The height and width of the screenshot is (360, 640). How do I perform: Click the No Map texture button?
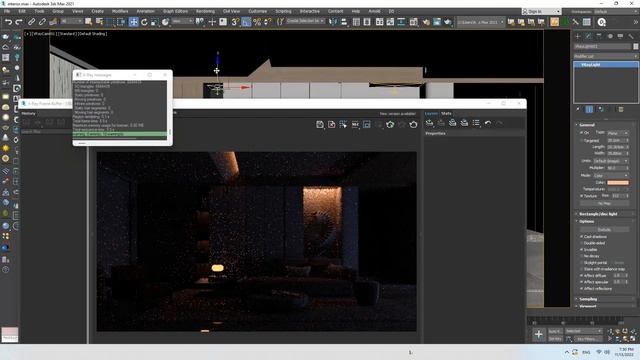tap(604, 203)
